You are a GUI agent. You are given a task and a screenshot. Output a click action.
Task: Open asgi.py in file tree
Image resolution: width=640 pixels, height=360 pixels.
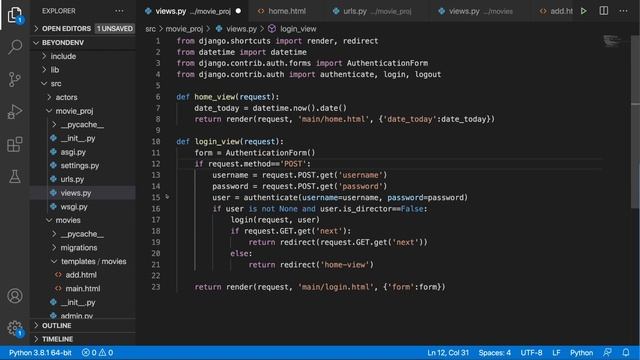pos(73,152)
